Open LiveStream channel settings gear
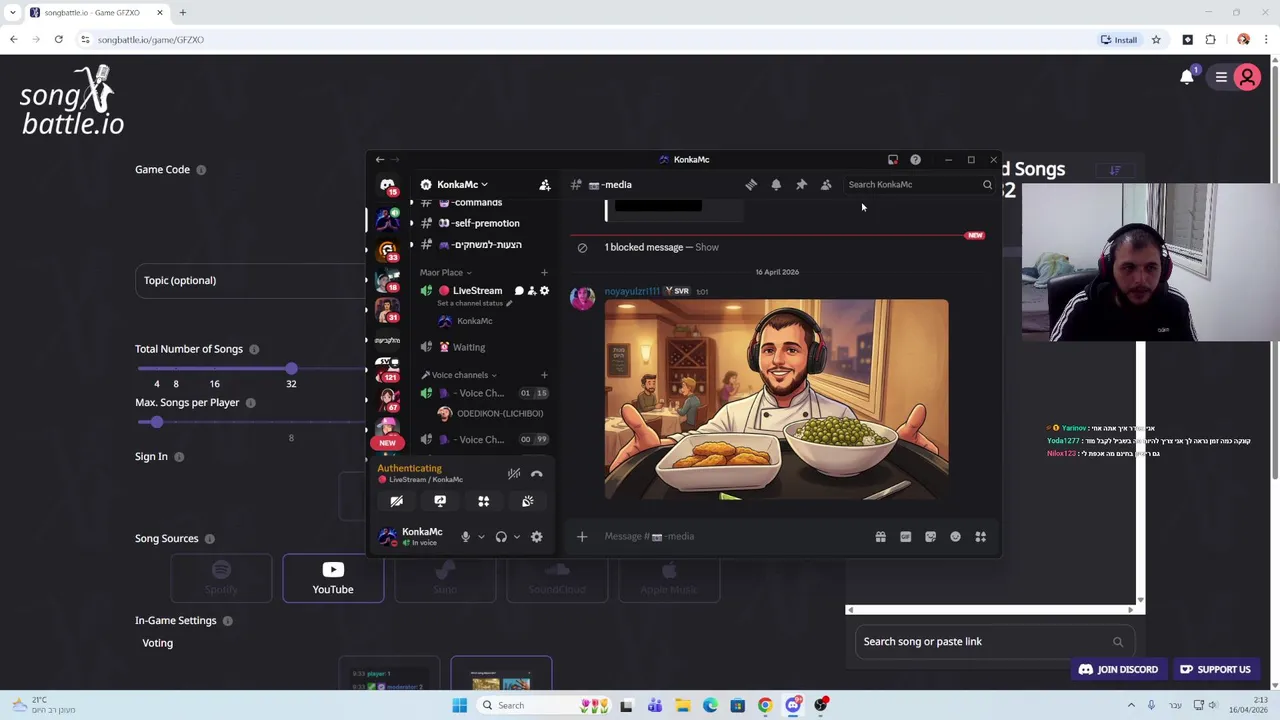1280x720 pixels. (x=544, y=291)
